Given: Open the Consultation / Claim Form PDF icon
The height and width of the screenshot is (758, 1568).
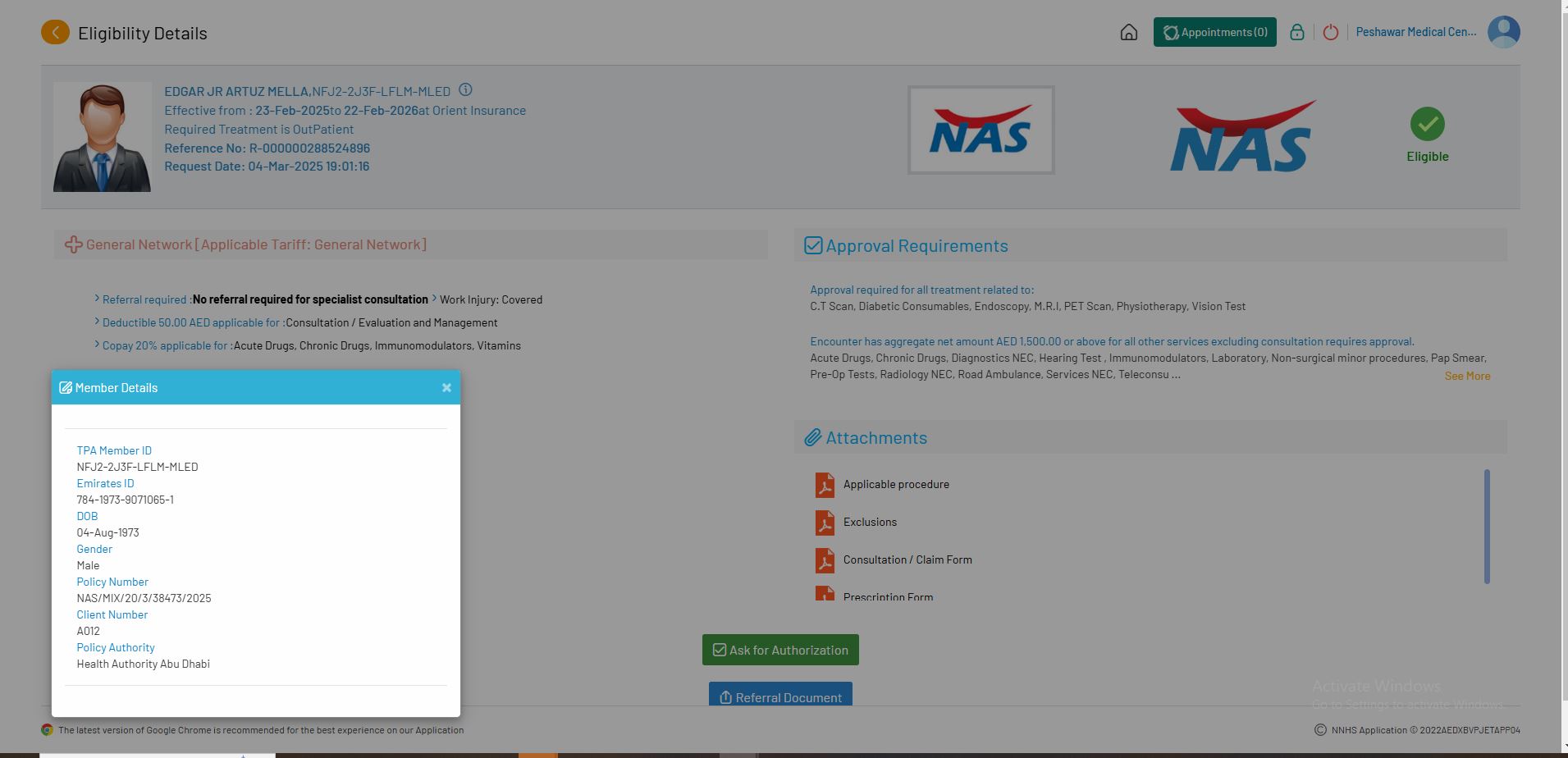Looking at the screenshot, I should coord(825,560).
